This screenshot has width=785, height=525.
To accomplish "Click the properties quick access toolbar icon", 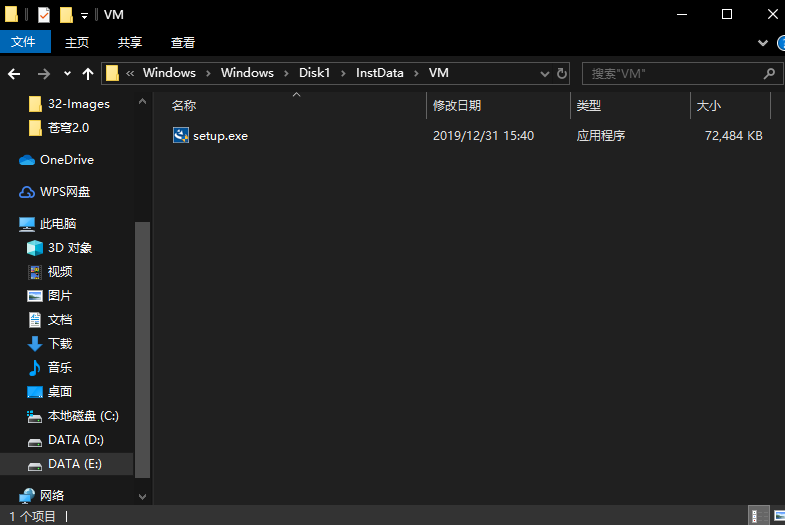I will point(44,15).
